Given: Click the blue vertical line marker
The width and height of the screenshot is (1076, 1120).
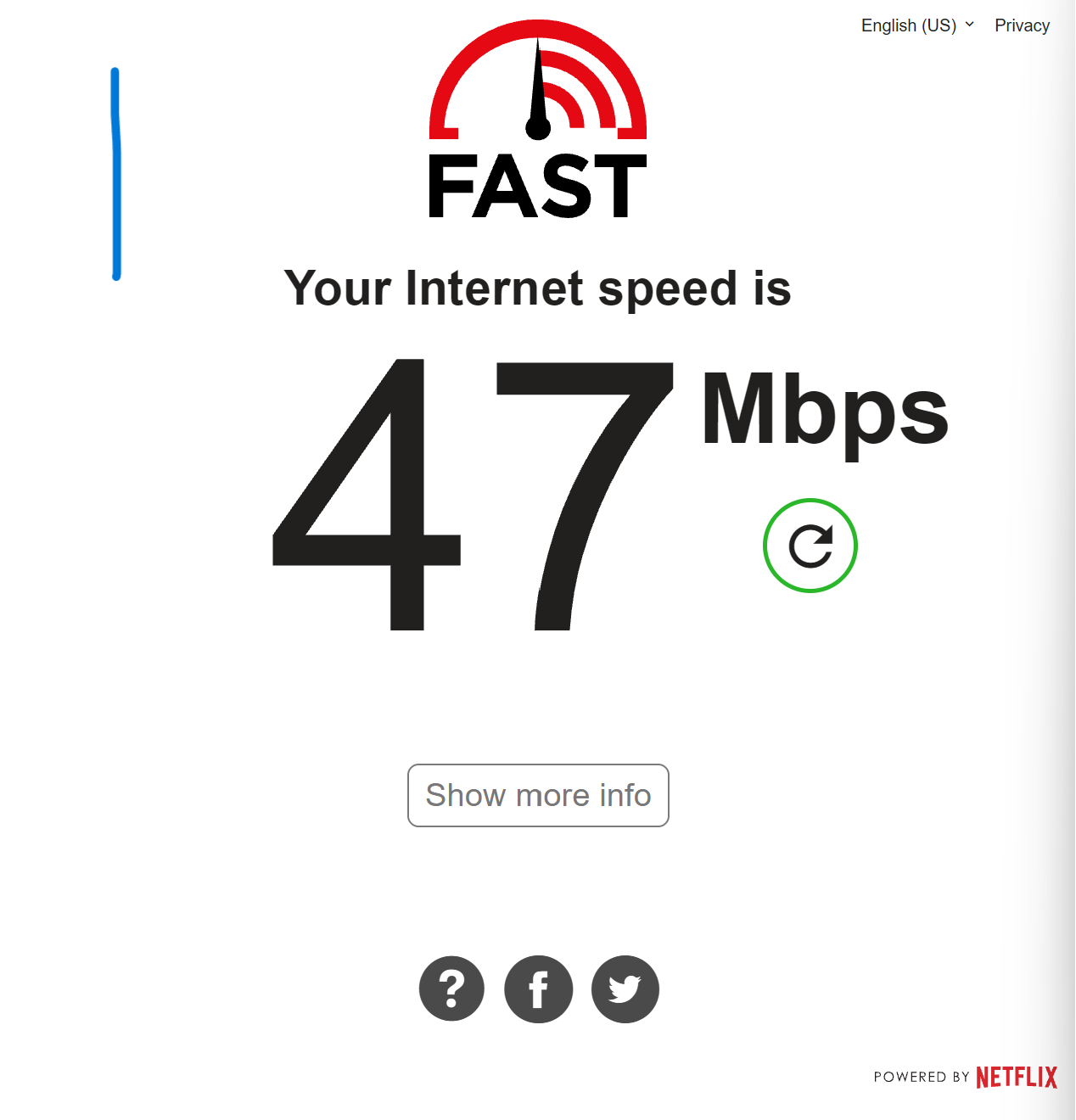Looking at the screenshot, I should [x=115, y=174].
